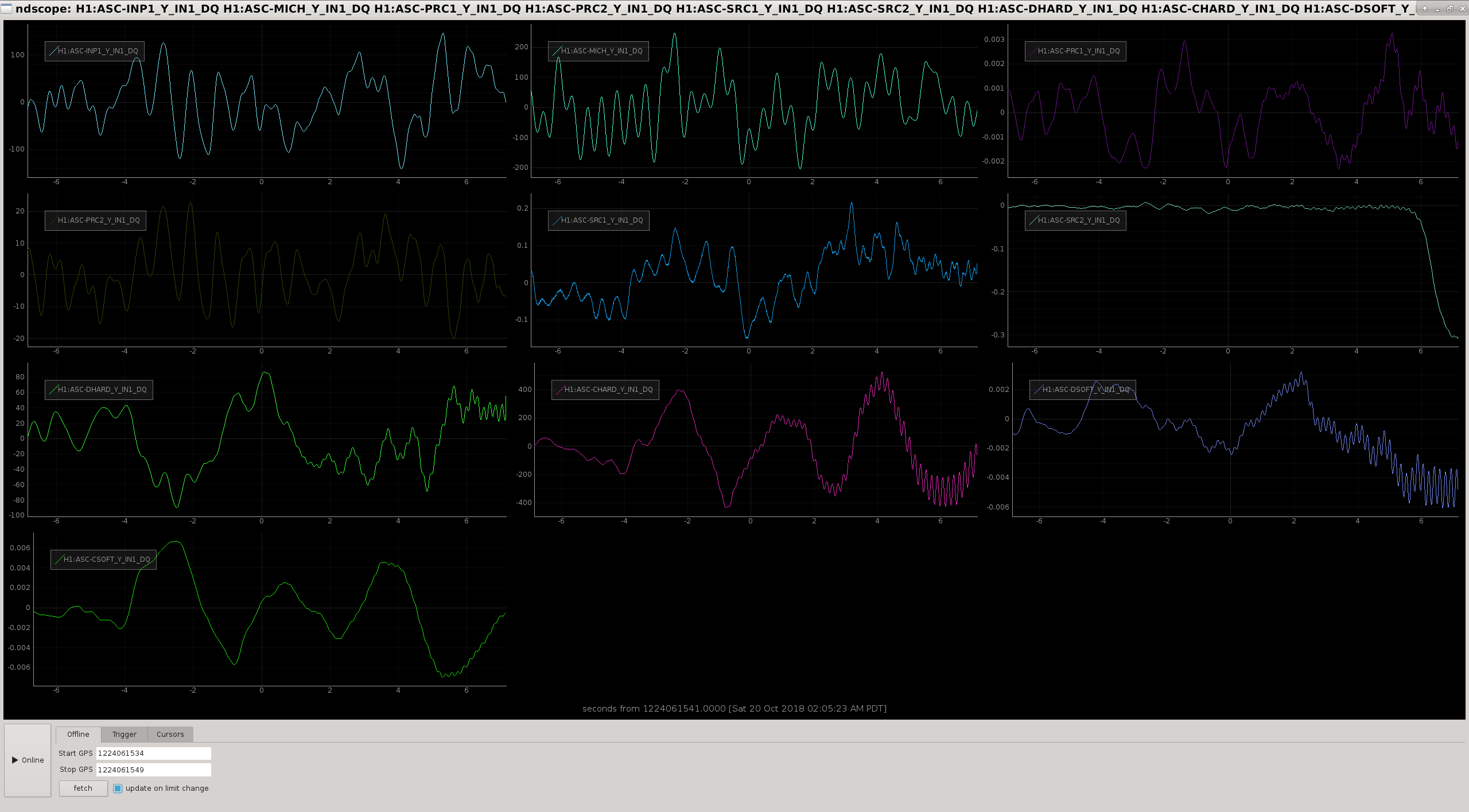Select the H1:ASC-SRC1_Y_IN1_DQ legend label text
Screen dimensions: 1469x812
(x=602, y=220)
